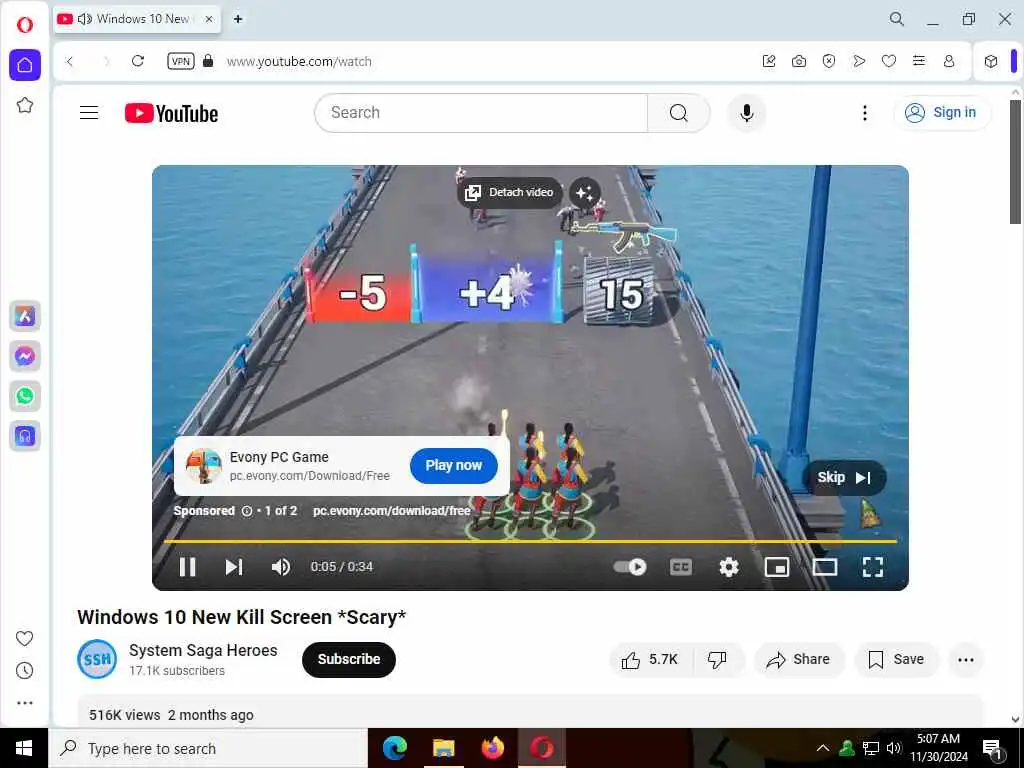Add page to bookmarks with heart icon
Image resolution: width=1024 pixels, height=768 pixels.
(889, 61)
